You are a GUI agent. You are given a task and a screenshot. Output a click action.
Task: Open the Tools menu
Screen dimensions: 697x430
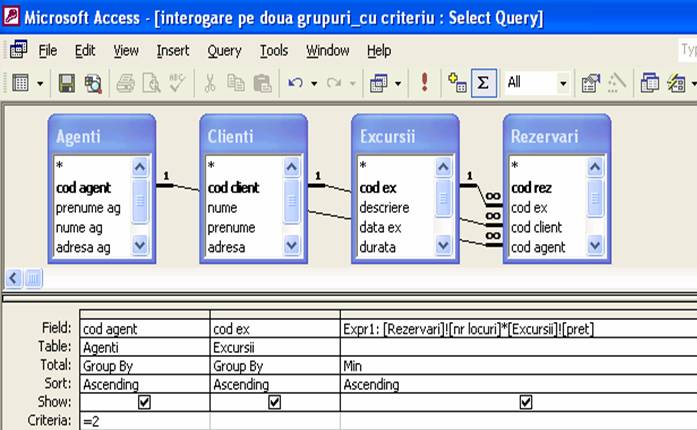[x=273, y=50]
